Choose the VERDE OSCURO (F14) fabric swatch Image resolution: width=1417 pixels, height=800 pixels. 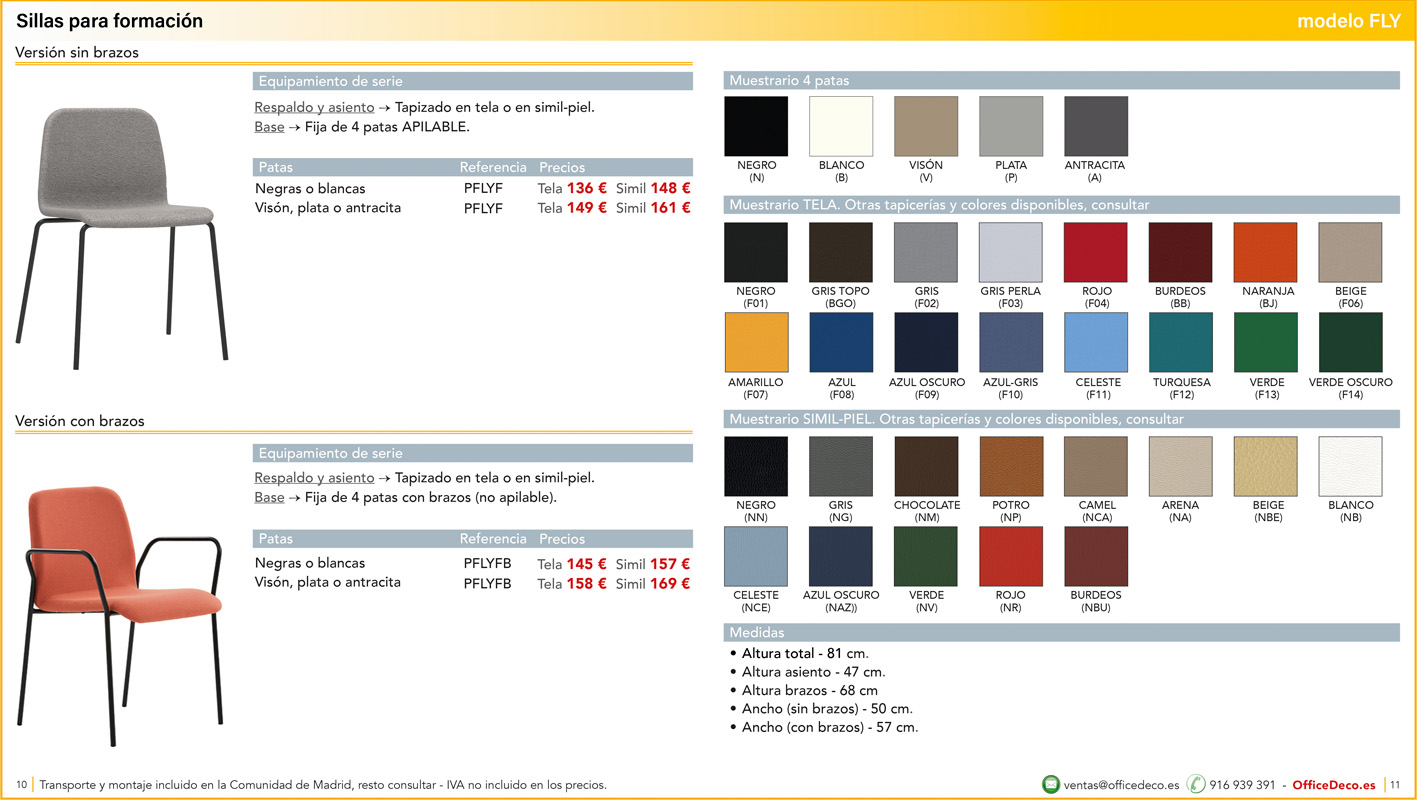click(1351, 343)
